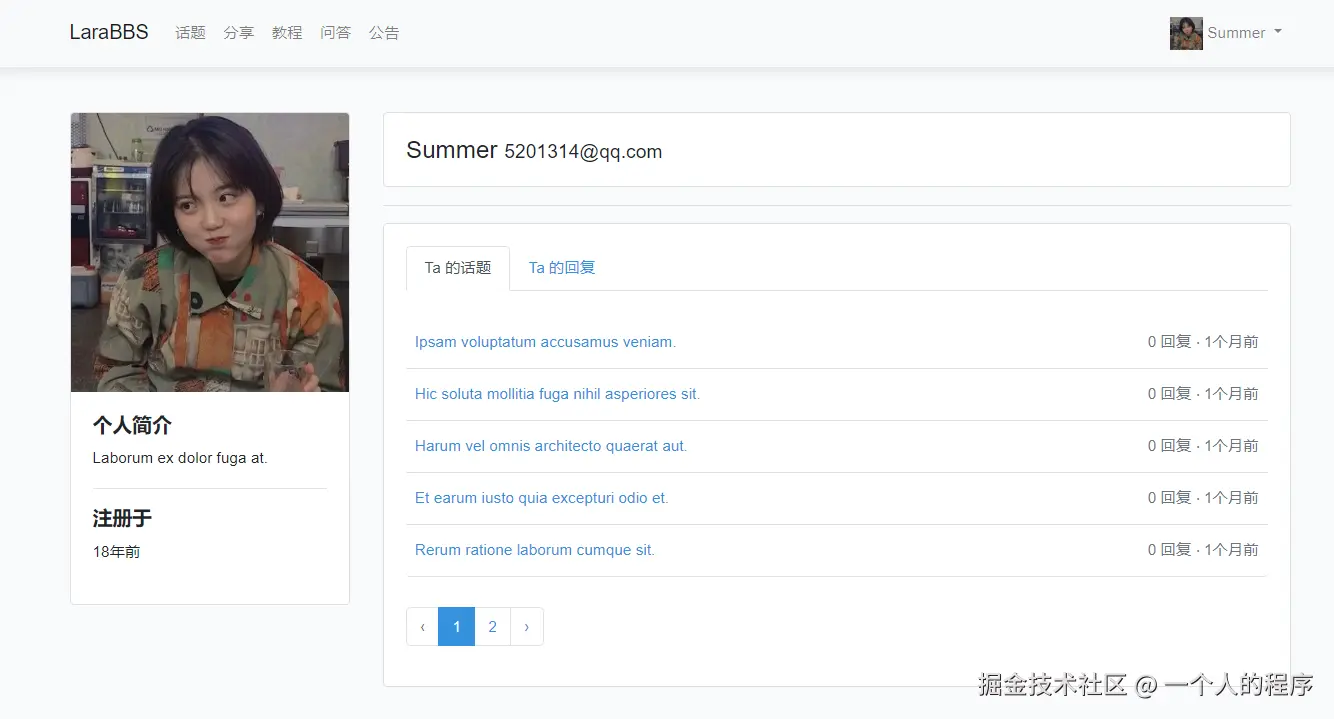Click the 个人简介 heading
This screenshot has width=1334, height=719.
132,425
